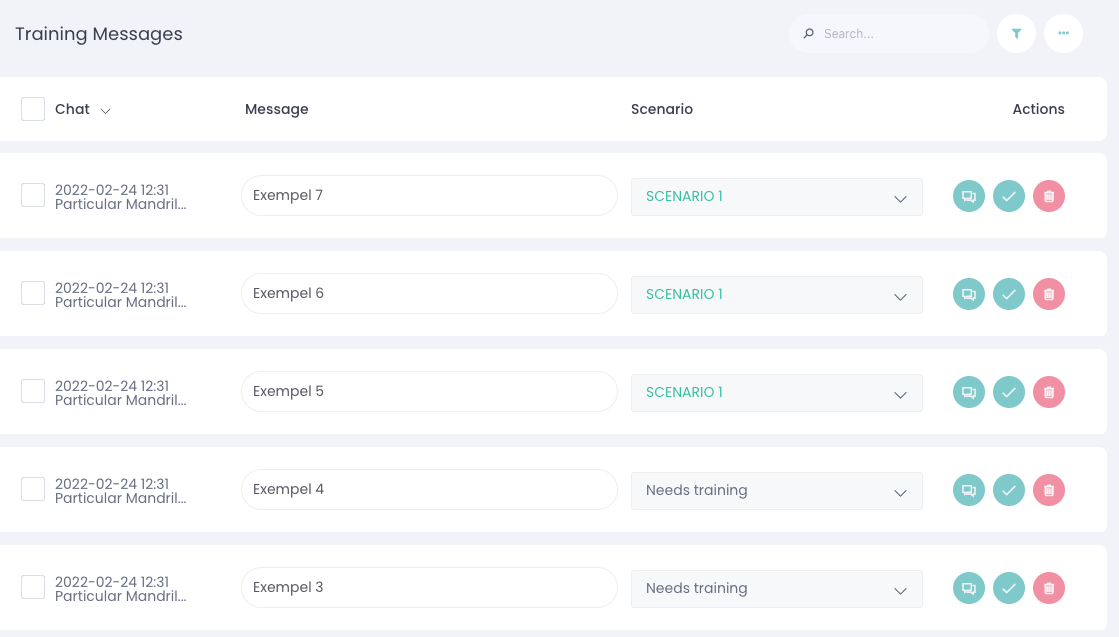The image size is (1119, 637).
Task: Delete the Exempel 3 training message
Action: click(1048, 588)
